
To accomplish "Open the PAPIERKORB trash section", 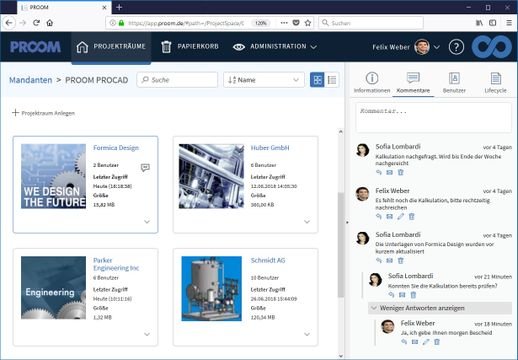I will point(190,47).
